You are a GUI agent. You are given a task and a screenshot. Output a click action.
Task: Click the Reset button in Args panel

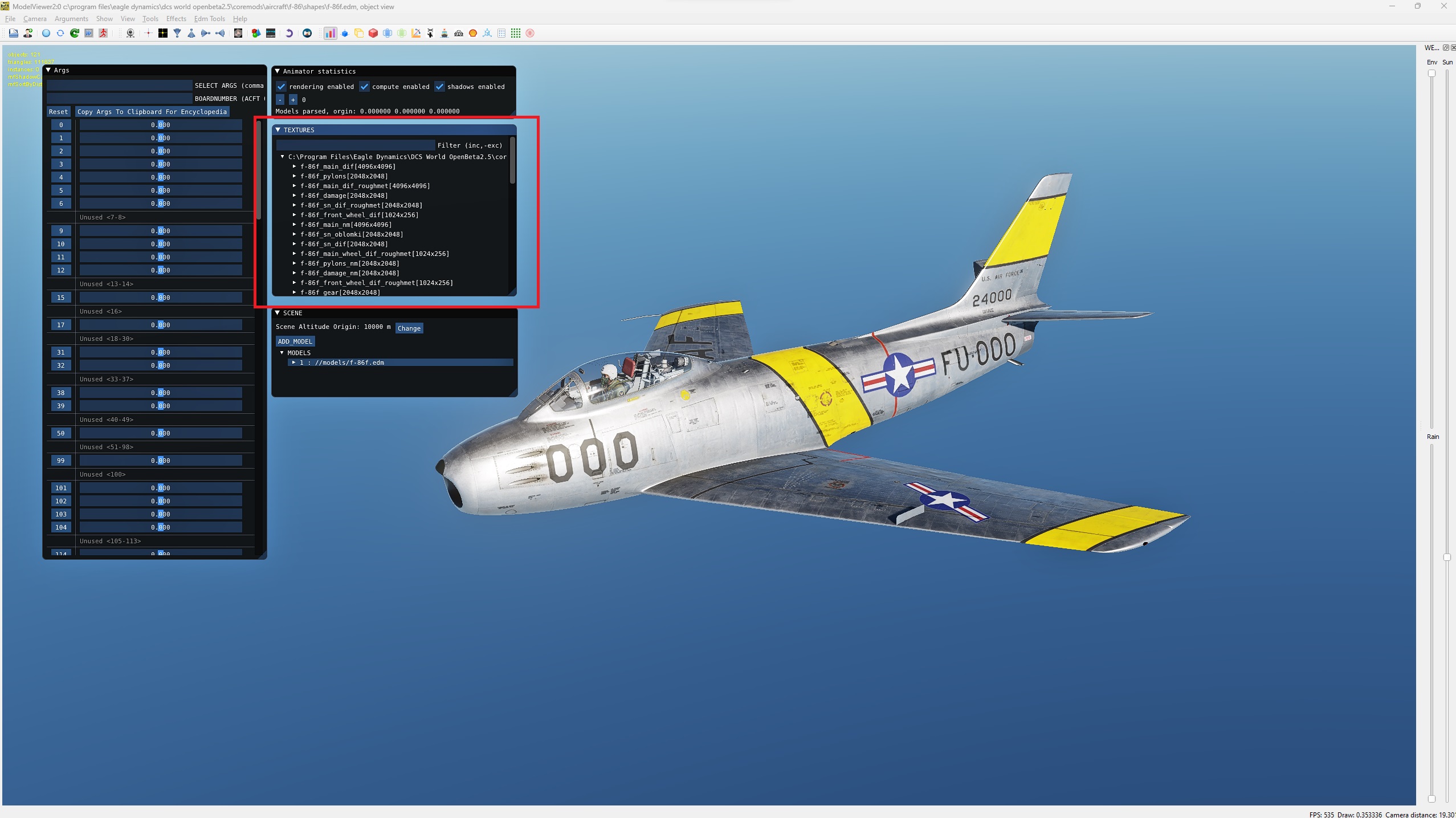coord(58,112)
